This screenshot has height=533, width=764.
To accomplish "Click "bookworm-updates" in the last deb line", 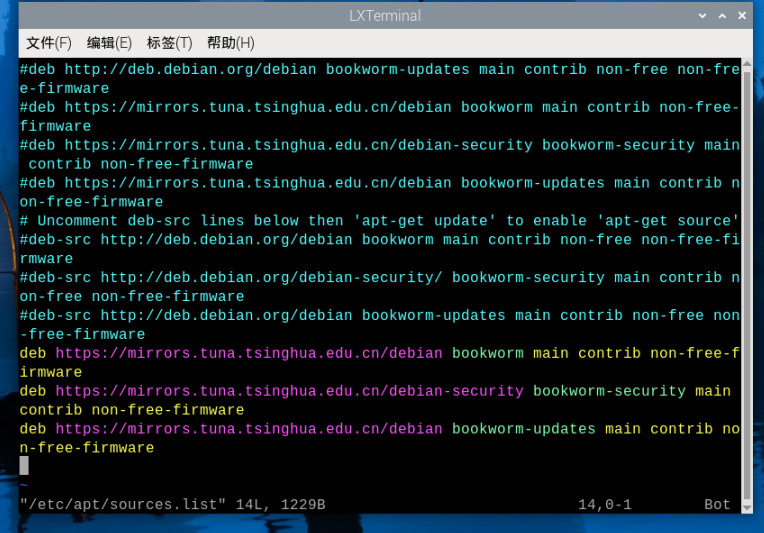I will point(524,429).
